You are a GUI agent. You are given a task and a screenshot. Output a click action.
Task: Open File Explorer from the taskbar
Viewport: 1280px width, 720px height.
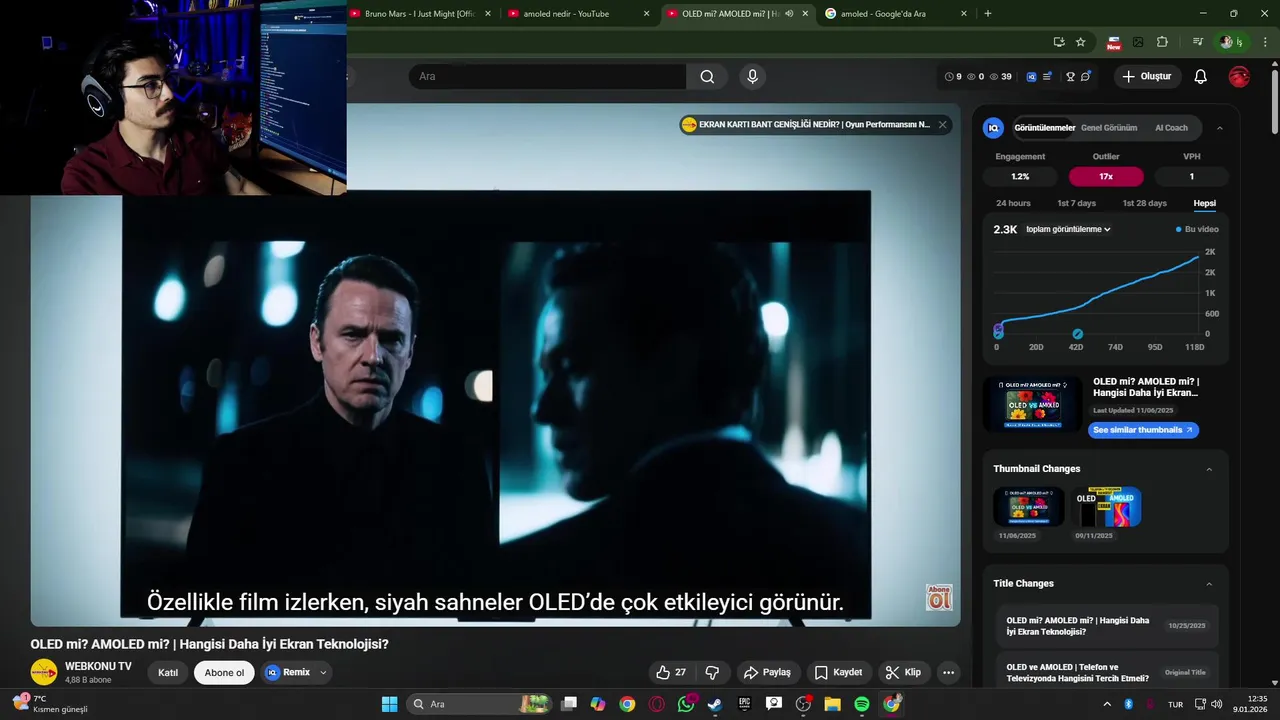click(x=832, y=704)
